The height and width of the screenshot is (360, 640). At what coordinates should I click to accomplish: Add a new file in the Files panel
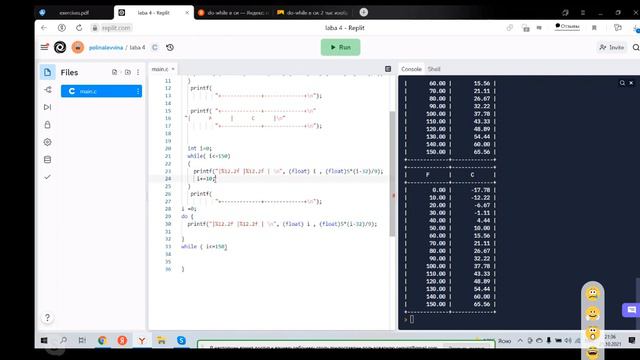click(x=115, y=72)
